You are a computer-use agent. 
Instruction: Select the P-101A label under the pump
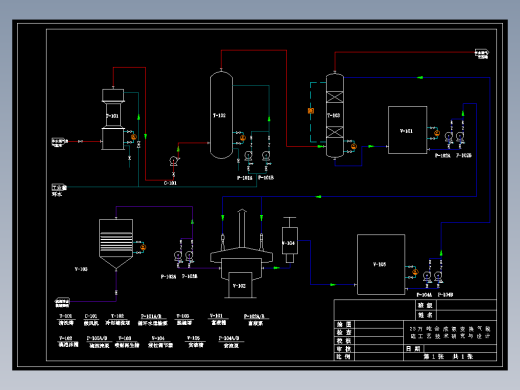(245, 178)
